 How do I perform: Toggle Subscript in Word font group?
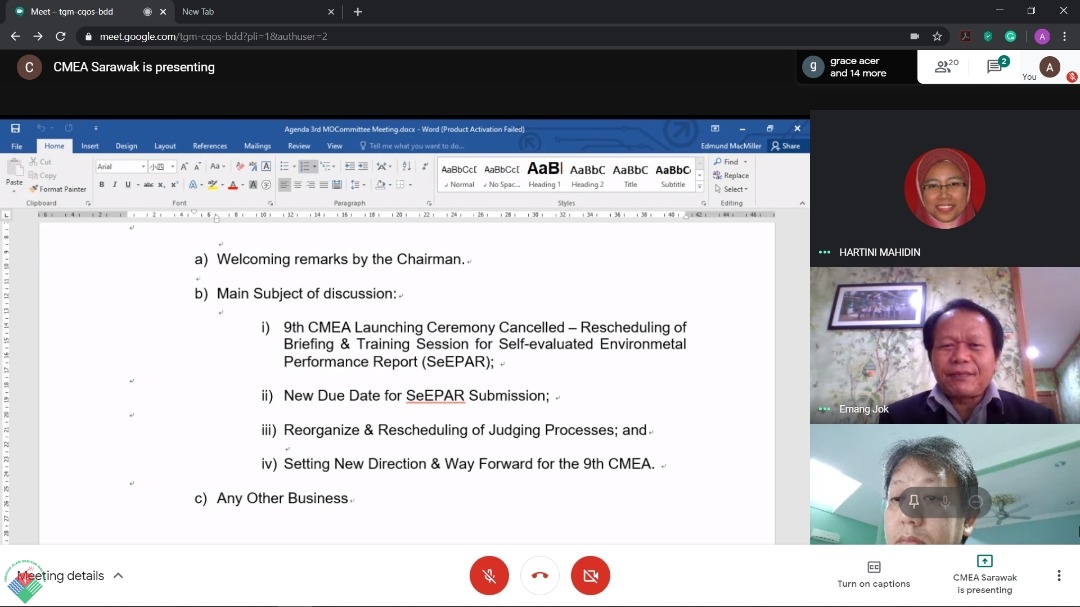tap(161, 185)
